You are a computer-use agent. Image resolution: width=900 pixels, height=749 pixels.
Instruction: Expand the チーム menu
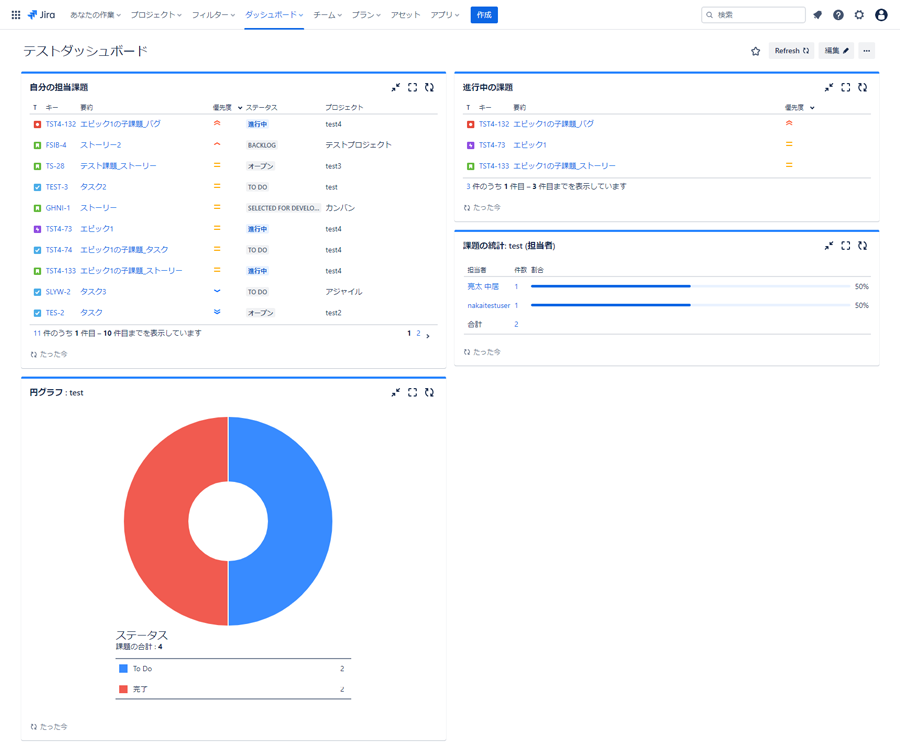click(x=328, y=15)
